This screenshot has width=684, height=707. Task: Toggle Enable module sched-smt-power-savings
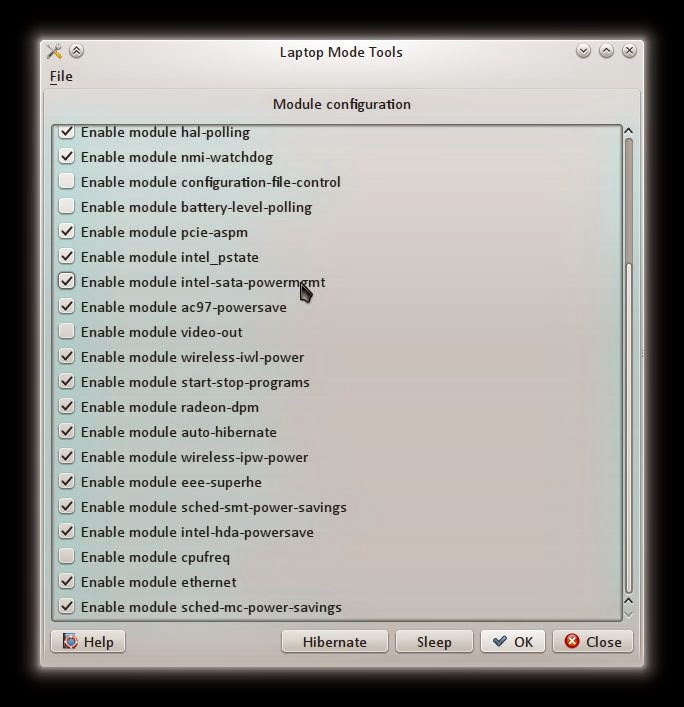67,506
